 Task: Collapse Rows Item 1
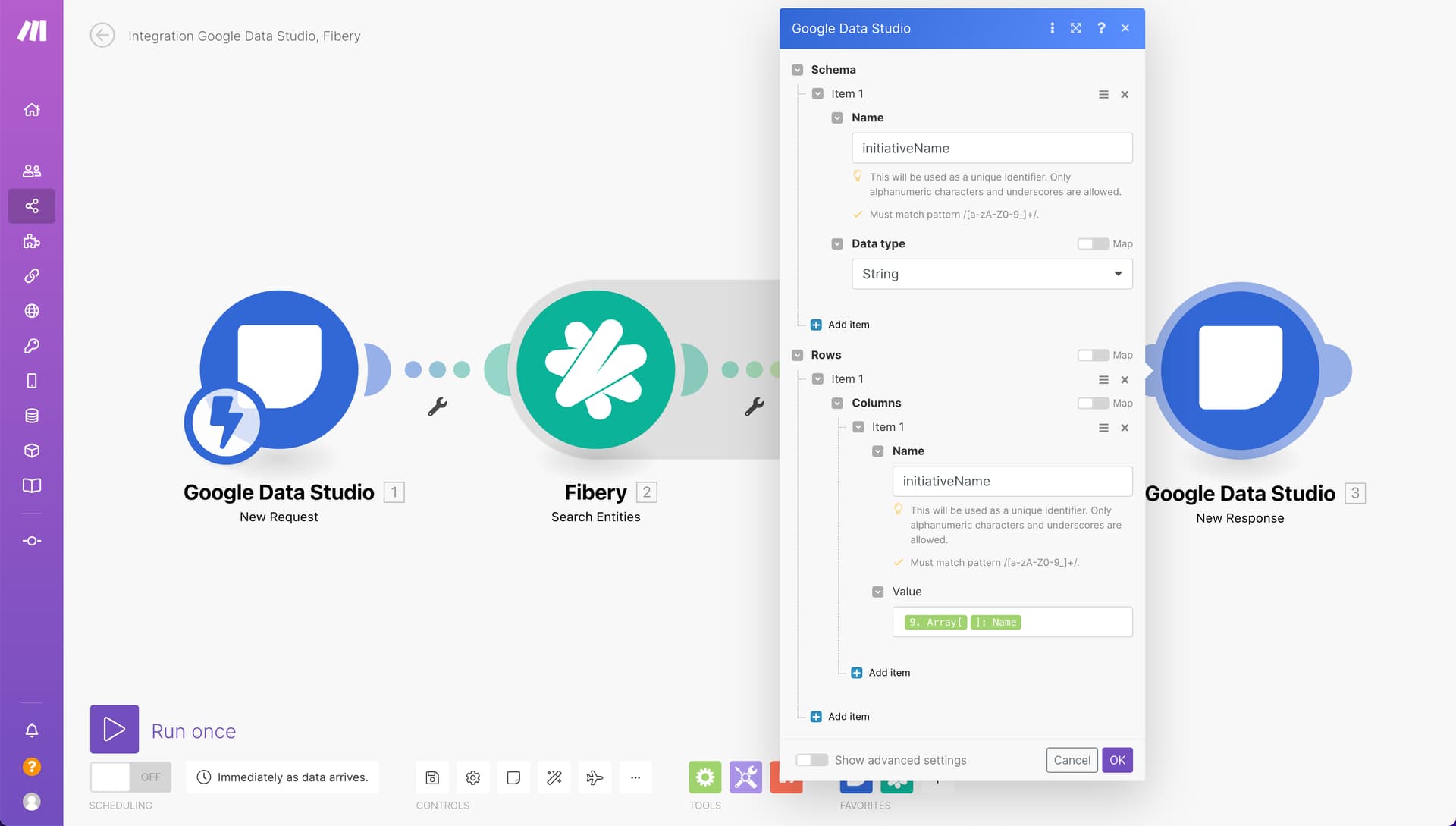pos(817,379)
